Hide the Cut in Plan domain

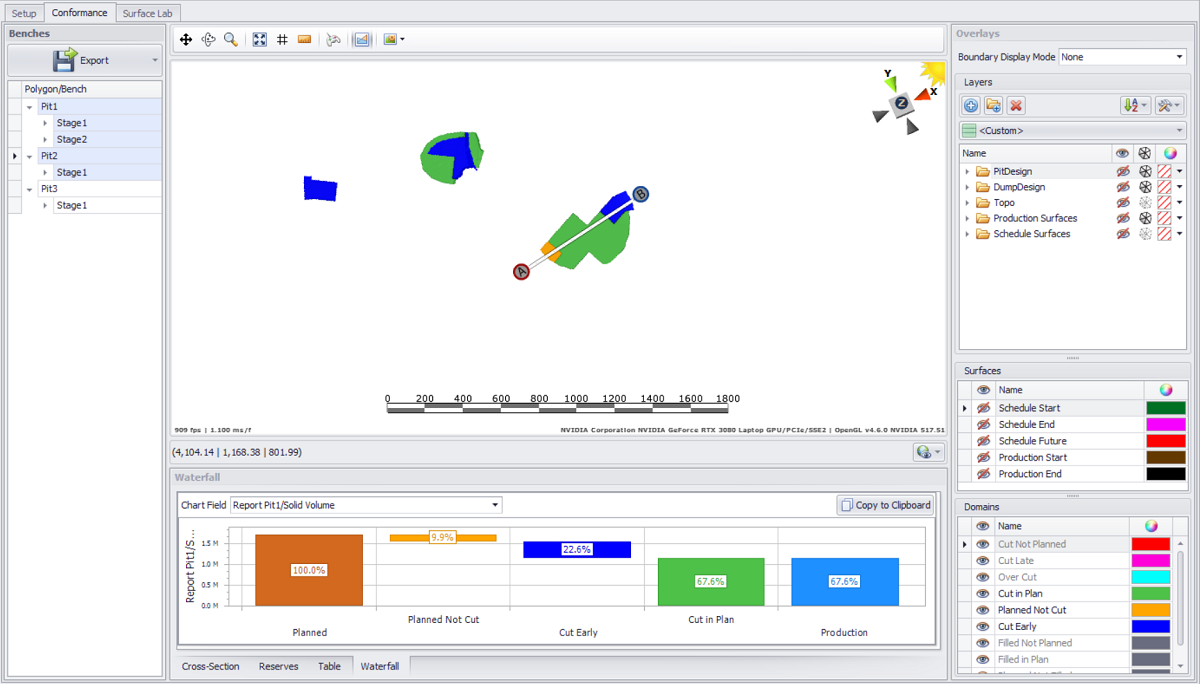(983, 594)
